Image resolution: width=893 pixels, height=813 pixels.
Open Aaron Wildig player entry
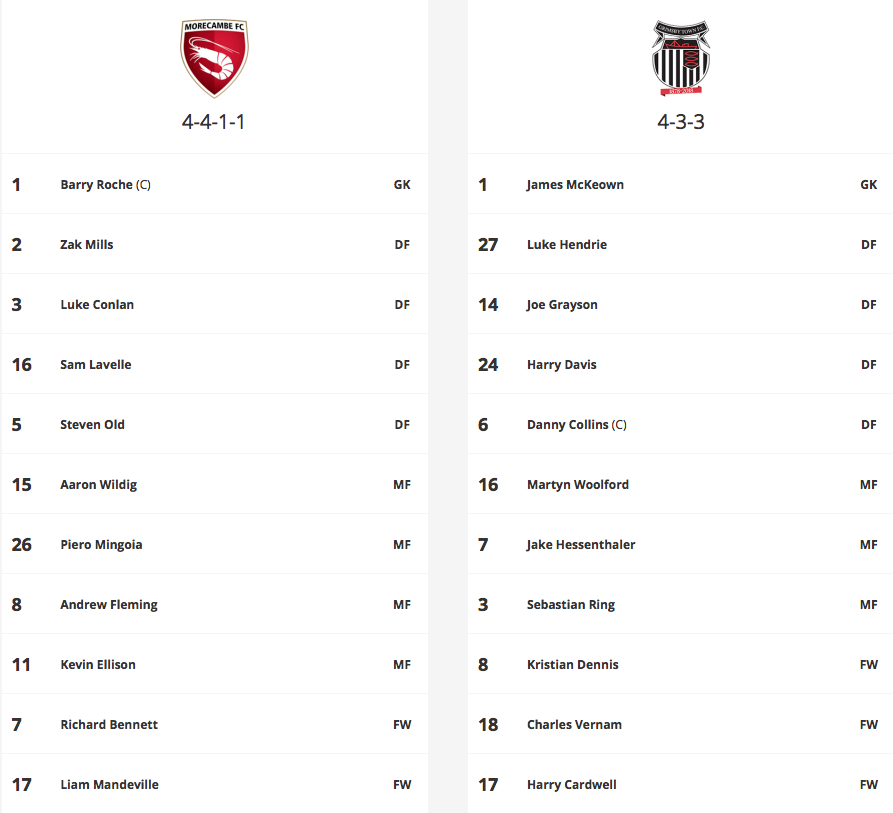point(99,484)
